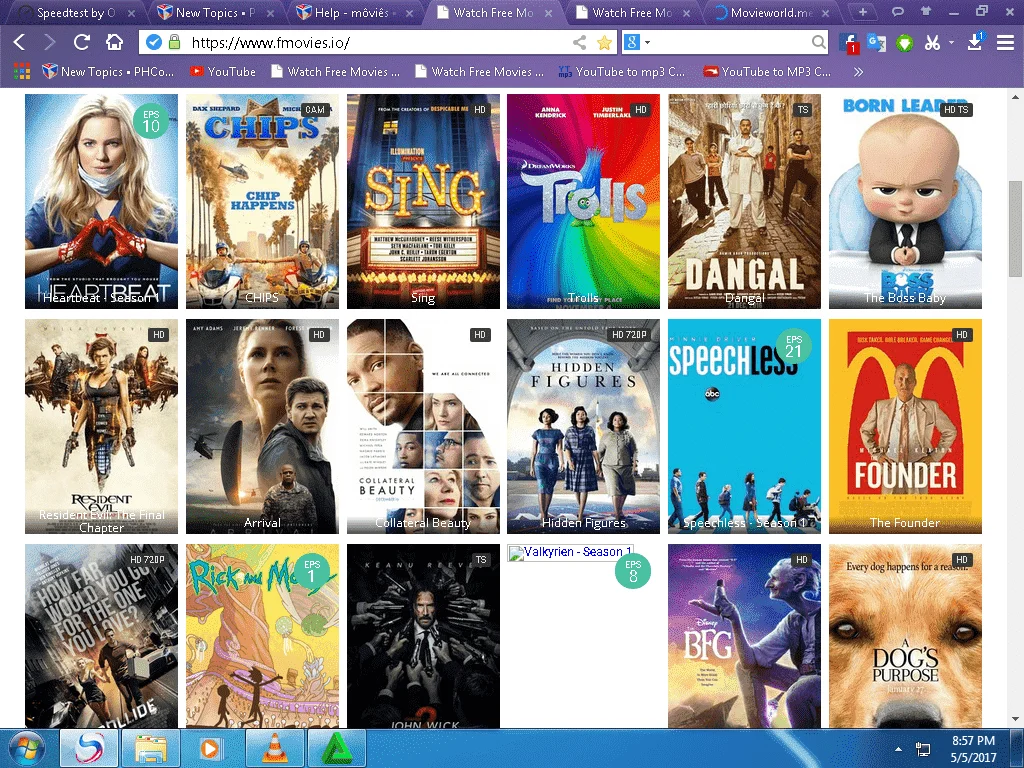Screen dimensions: 1024x768
Task: Click the feedback speech bubble icon
Action: coord(898,11)
